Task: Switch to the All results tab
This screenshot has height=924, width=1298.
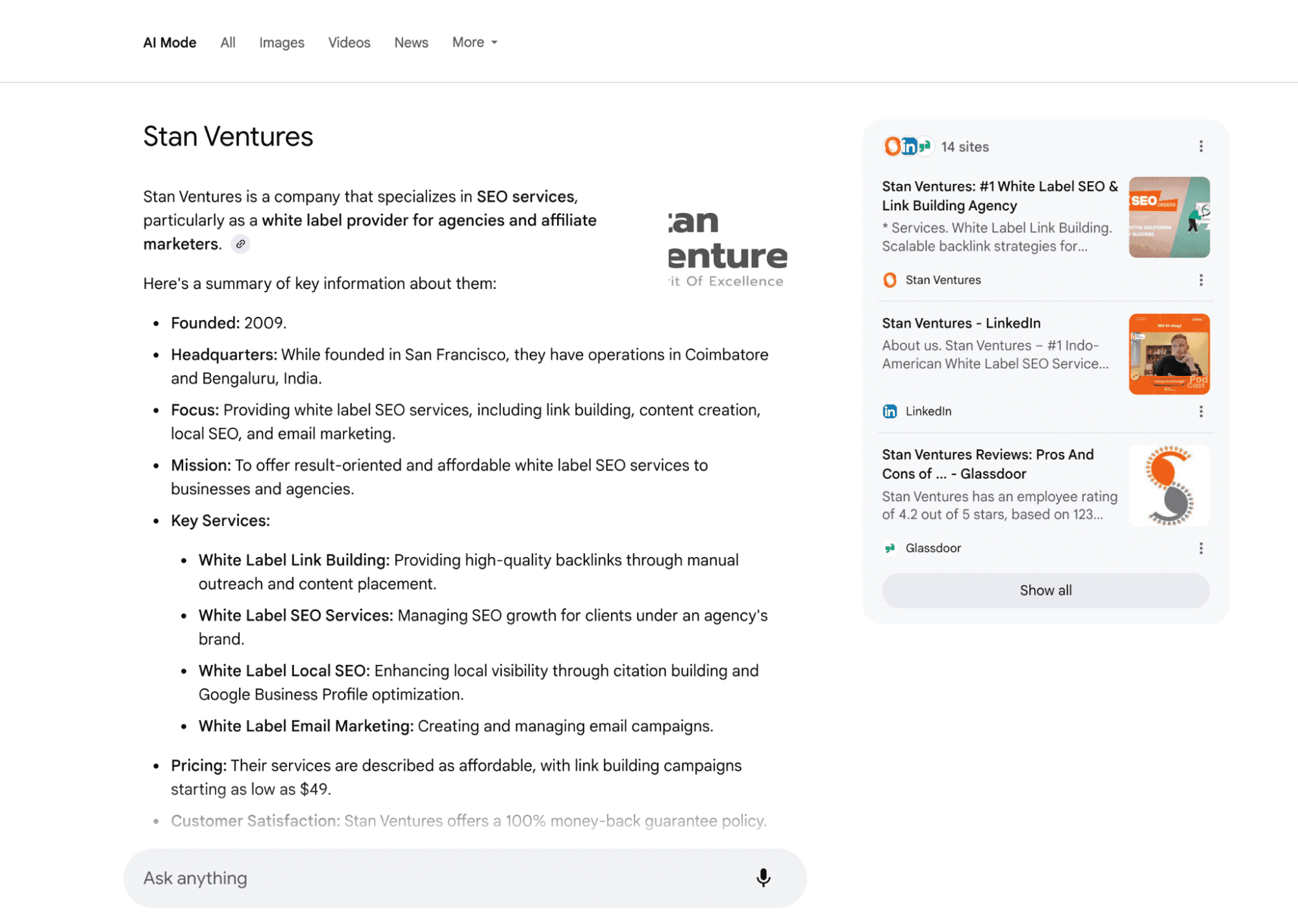Action: pos(227,42)
